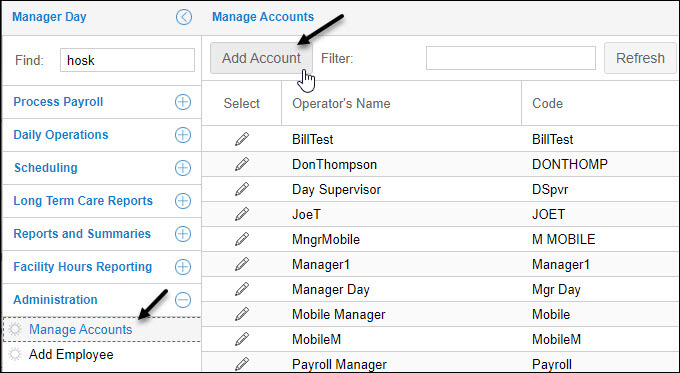Expand Facility Hours Reporting plus icon
This screenshot has height=373, width=680.
tap(183, 267)
